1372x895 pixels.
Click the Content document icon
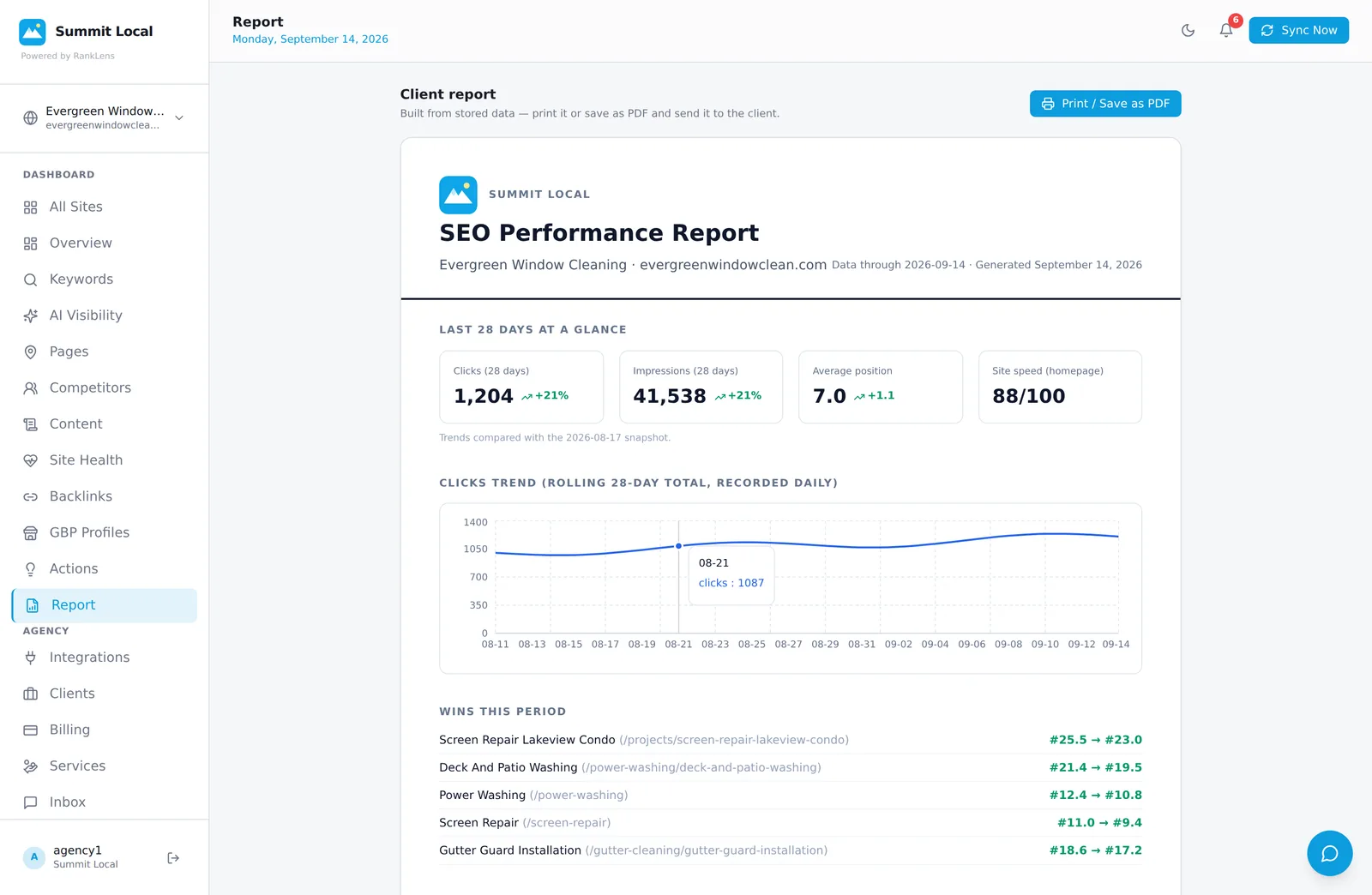coord(31,424)
